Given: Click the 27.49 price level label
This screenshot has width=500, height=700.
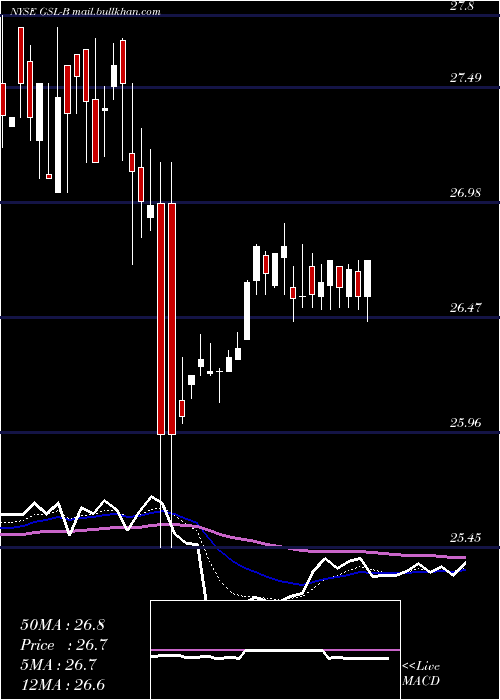Looking at the screenshot, I should [x=466, y=78].
